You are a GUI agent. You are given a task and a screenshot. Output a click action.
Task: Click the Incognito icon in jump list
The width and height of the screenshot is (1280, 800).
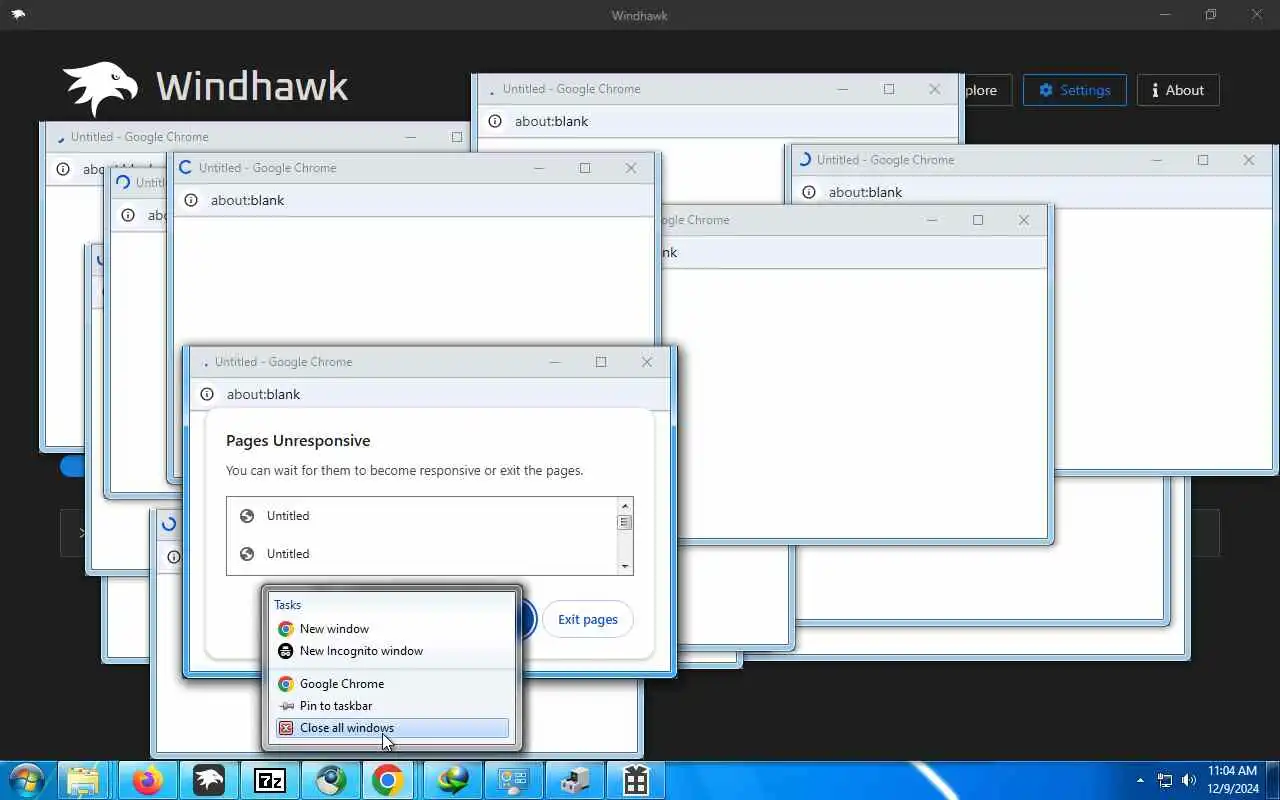pyautogui.click(x=286, y=651)
